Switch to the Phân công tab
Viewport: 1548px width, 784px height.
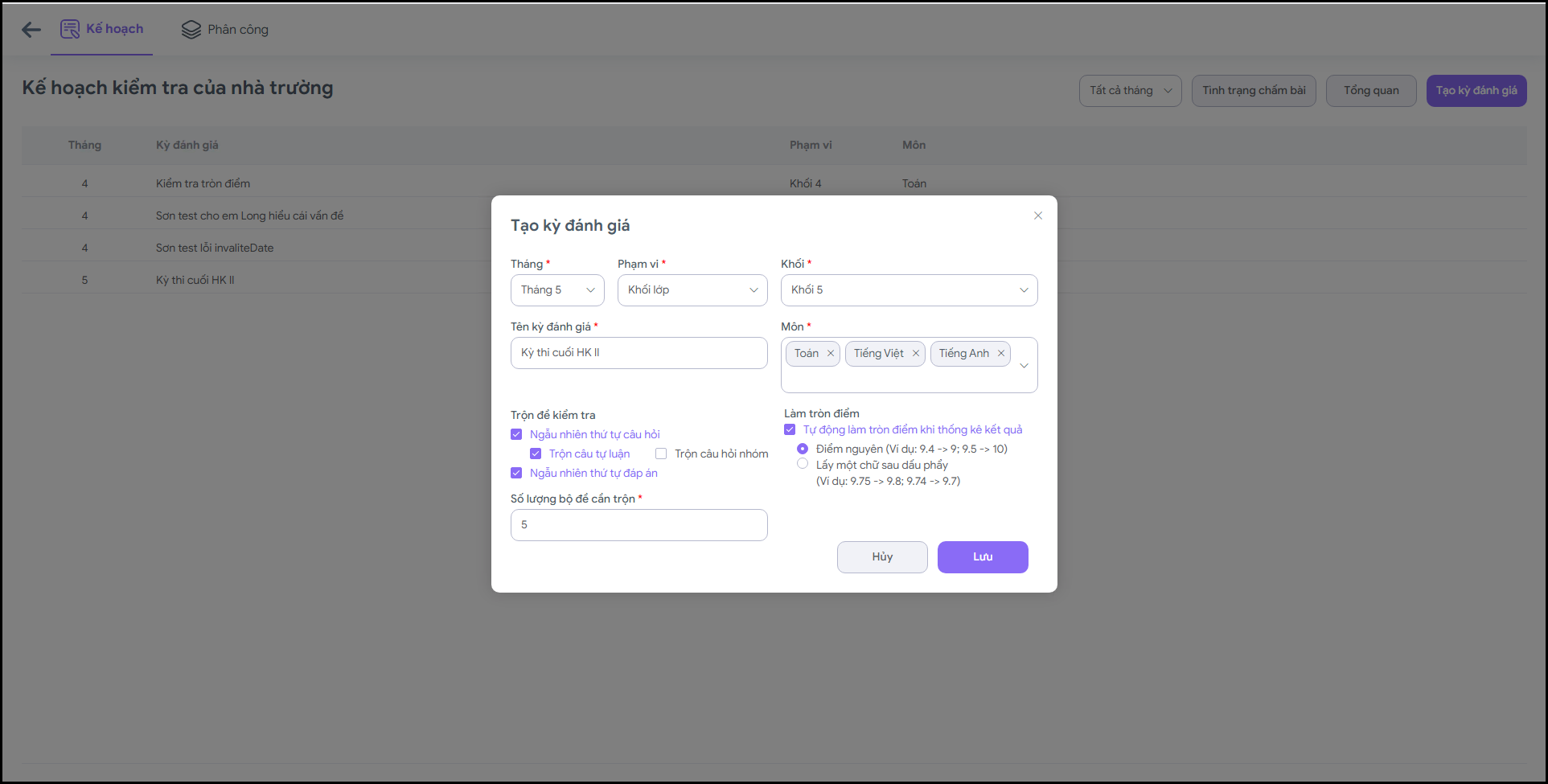point(237,30)
